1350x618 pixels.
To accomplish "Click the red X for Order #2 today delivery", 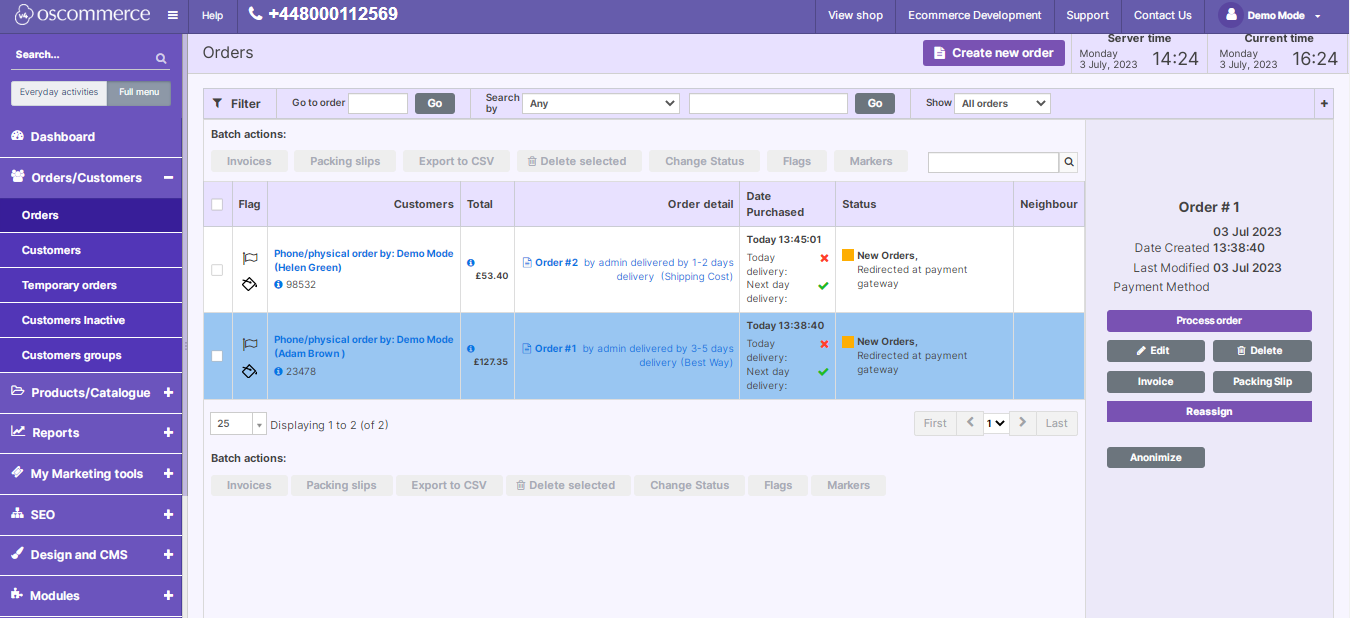I will pyautogui.click(x=823, y=257).
